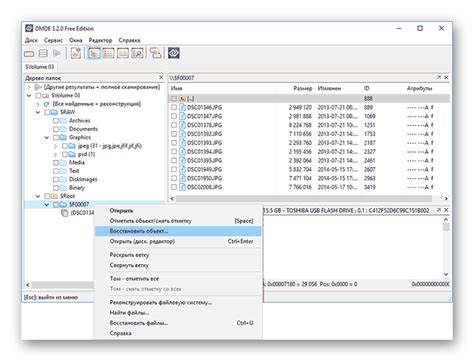
Task: Check the $RAW folder checkbox
Action: (47, 112)
